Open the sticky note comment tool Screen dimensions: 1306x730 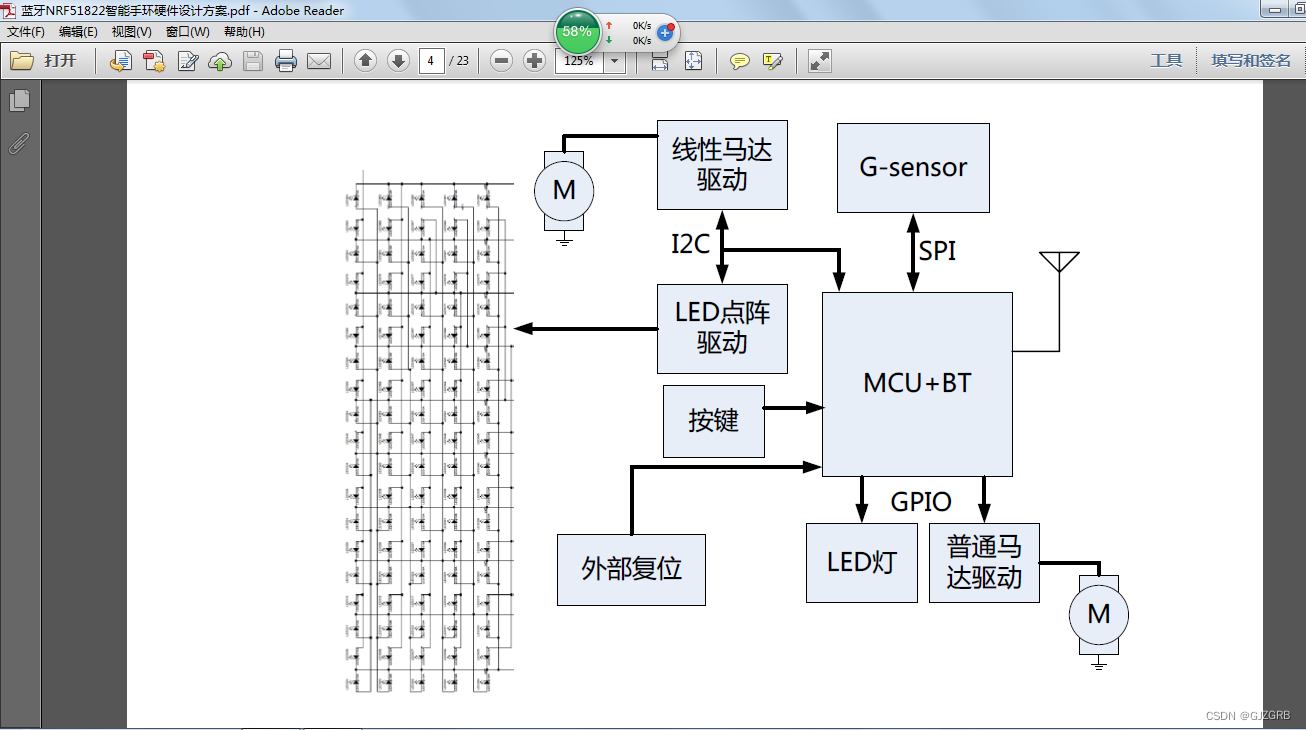pyautogui.click(x=739, y=61)
